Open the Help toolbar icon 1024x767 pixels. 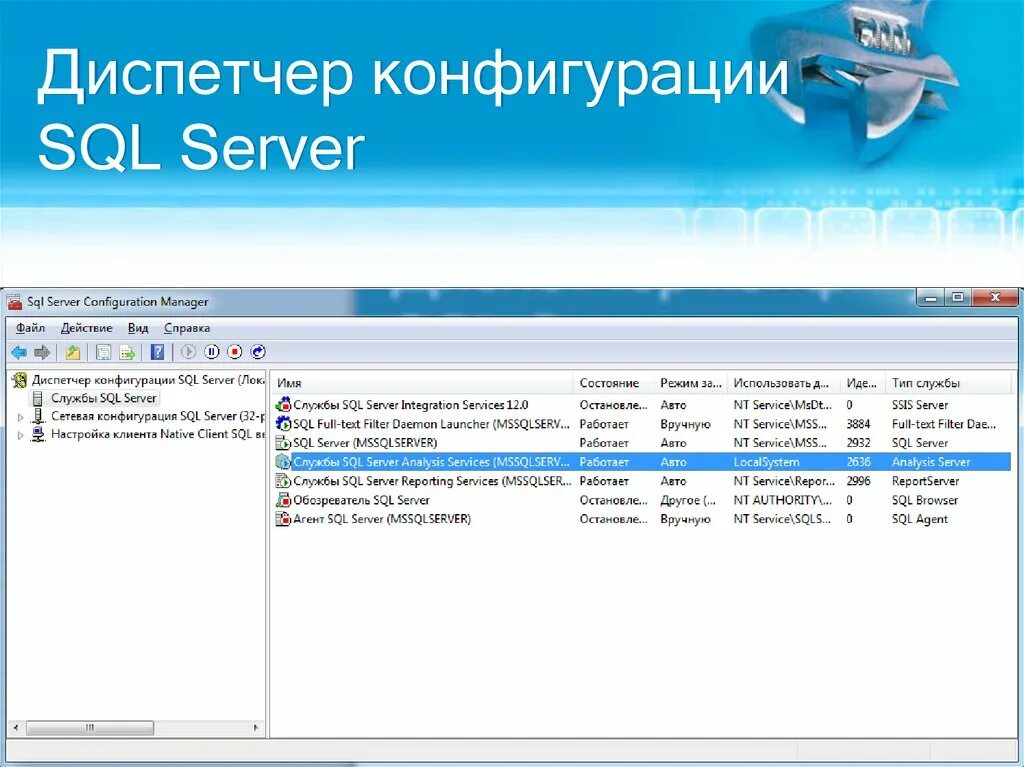[x=157, y=352]
